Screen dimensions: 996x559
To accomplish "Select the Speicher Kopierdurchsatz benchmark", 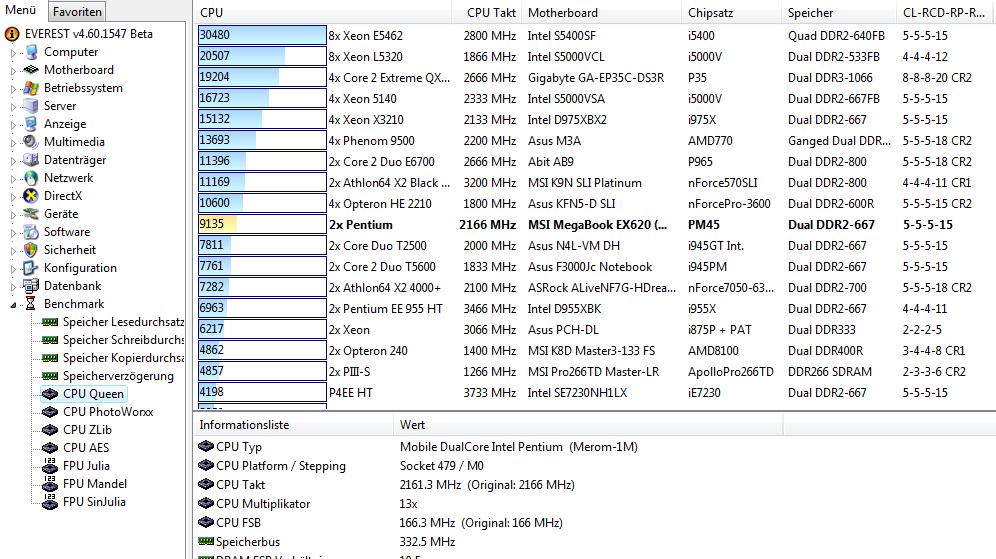I will (123, 358).
